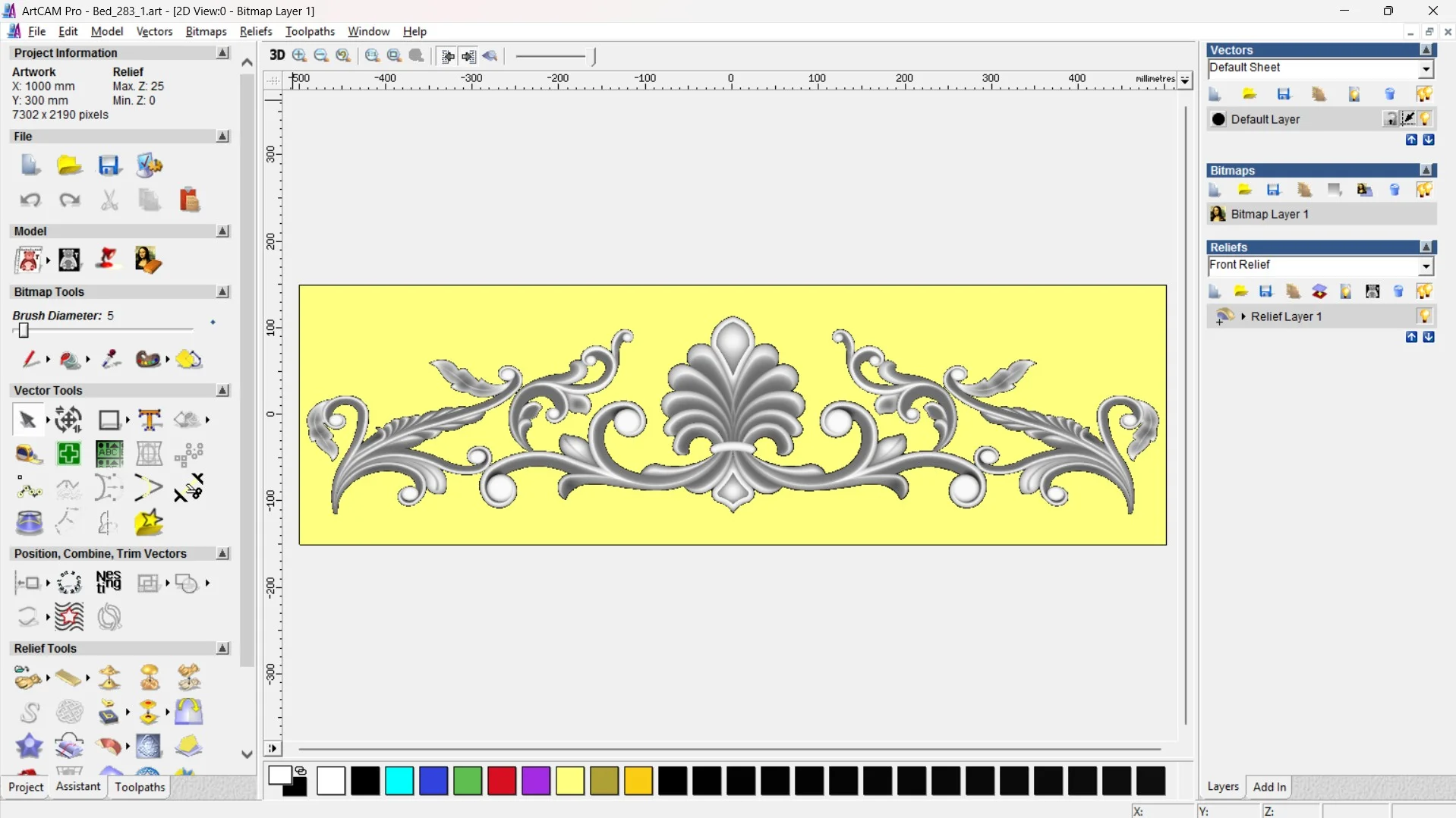
Task: Click the Trim Vectors scissors tool
Action: tap(188, 488)
